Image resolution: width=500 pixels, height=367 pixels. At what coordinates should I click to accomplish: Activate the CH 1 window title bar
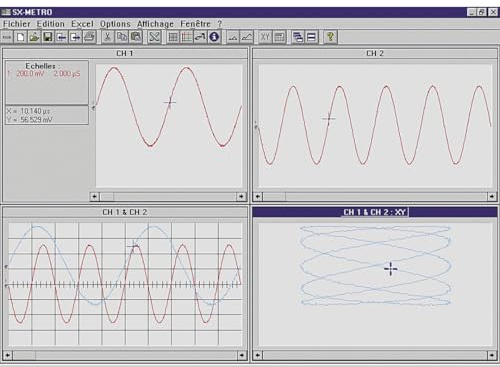(125, 53)
